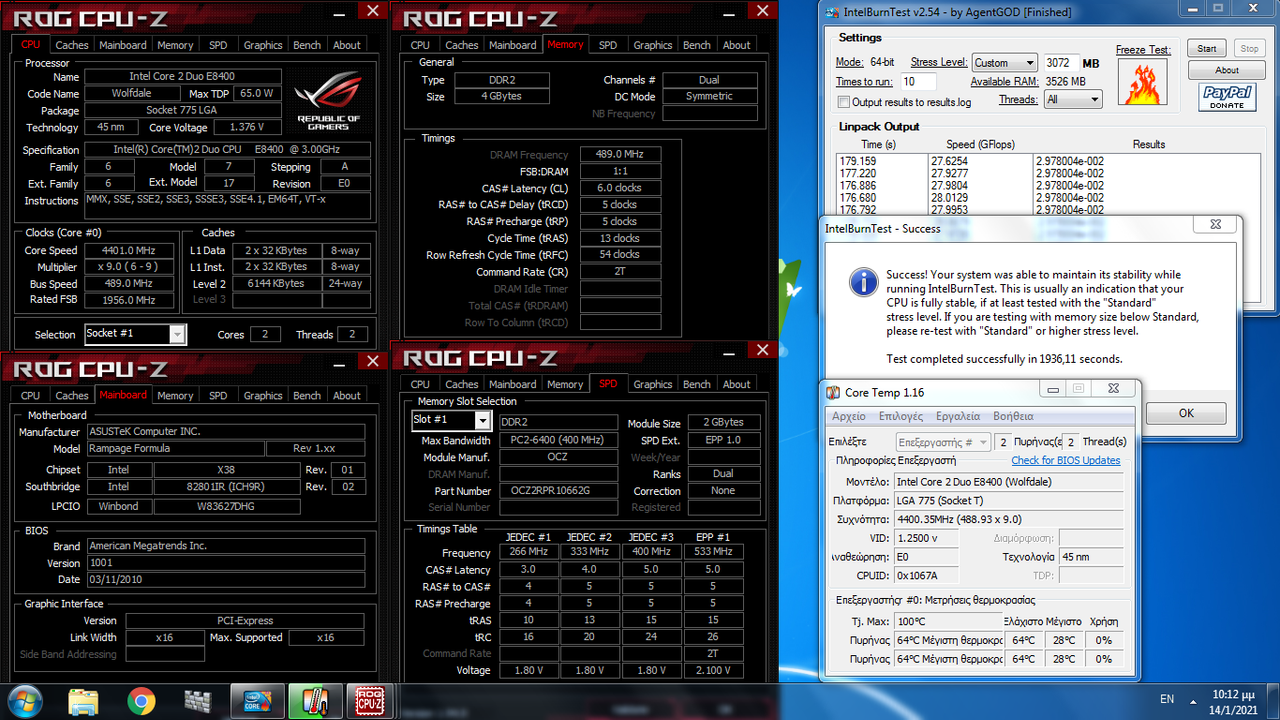Open the Επιλογές menu in Core Temp

(x=901, y=416)
